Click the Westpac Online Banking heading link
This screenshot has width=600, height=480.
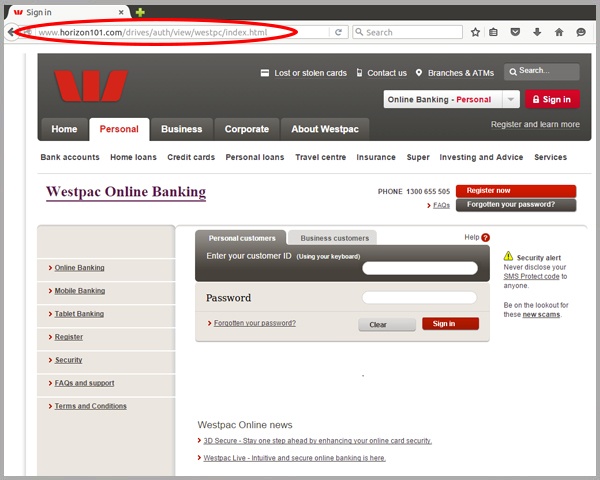126,192
